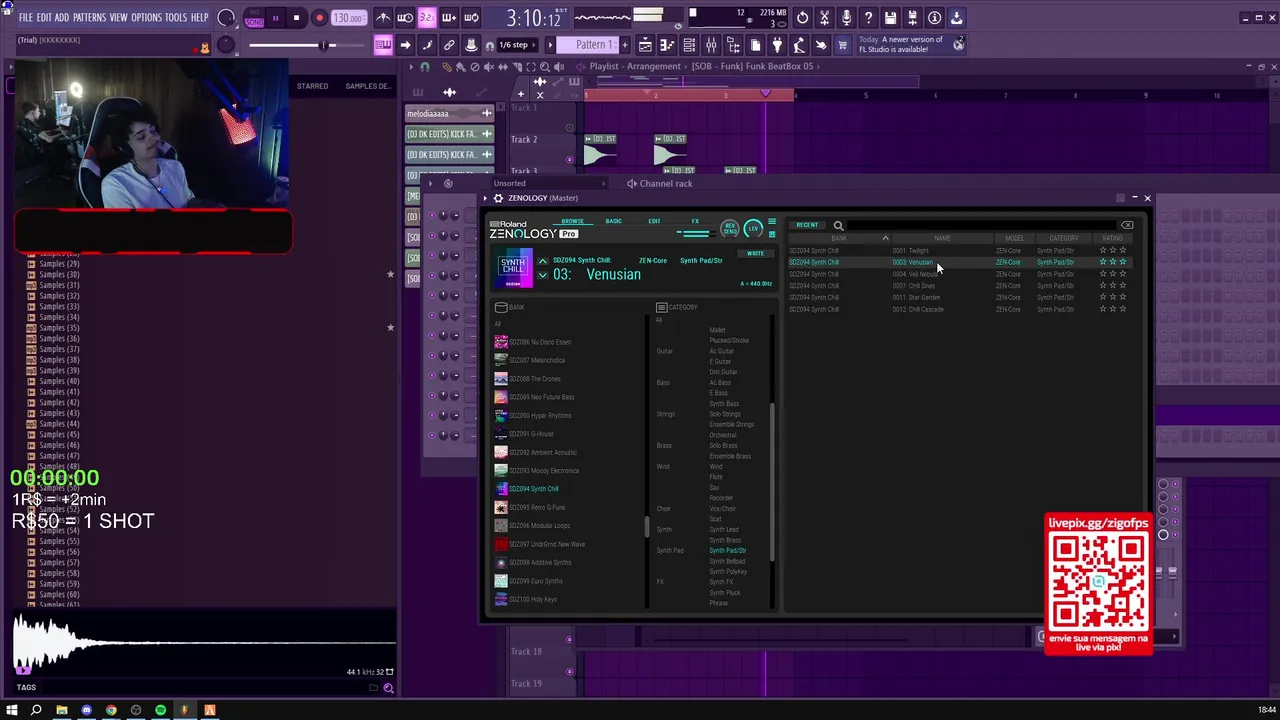Click the save project floppy icon
Image resolution: width=1280 pixels, height=720 pixels.
point(890,18)
